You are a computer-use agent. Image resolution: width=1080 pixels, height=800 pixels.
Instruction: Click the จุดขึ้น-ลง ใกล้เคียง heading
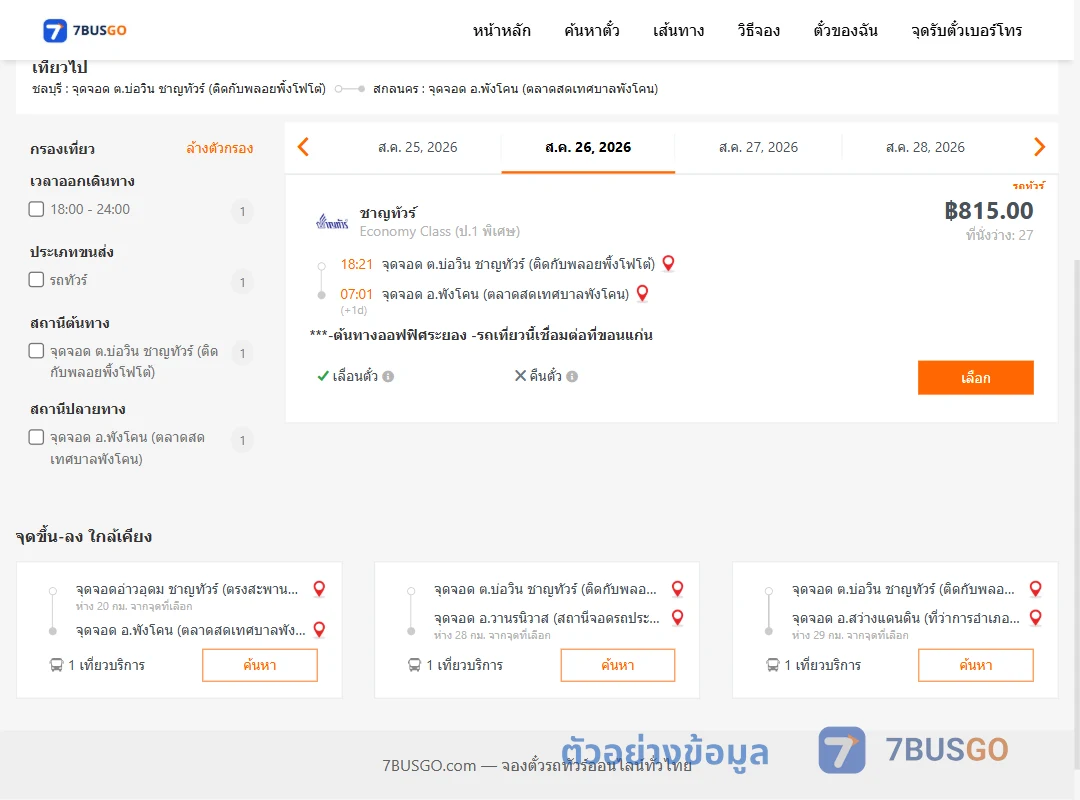coord(84,536)
